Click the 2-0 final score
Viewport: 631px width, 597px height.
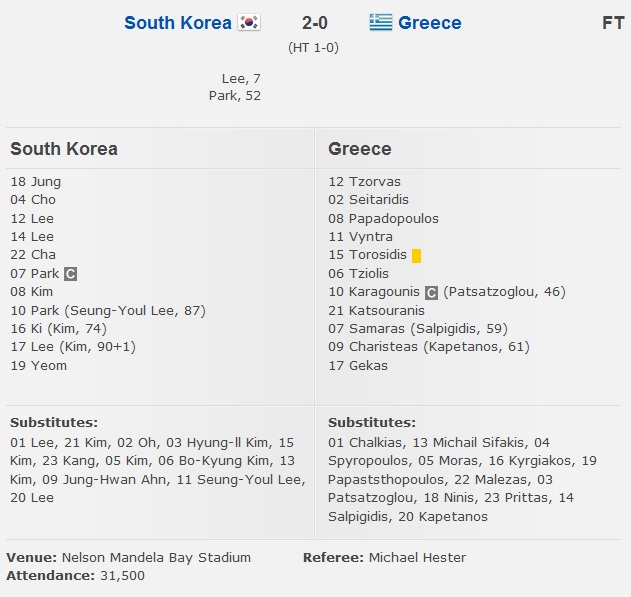click(314, 22)
